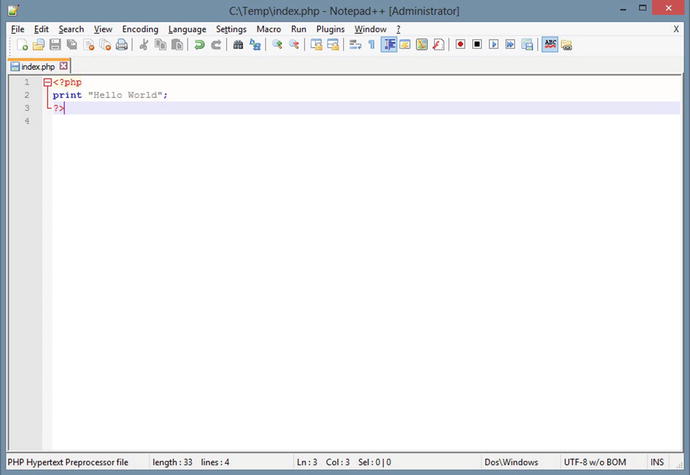Toggle the spell check ABC button
The image size is (690, 475).
(550, 45)
